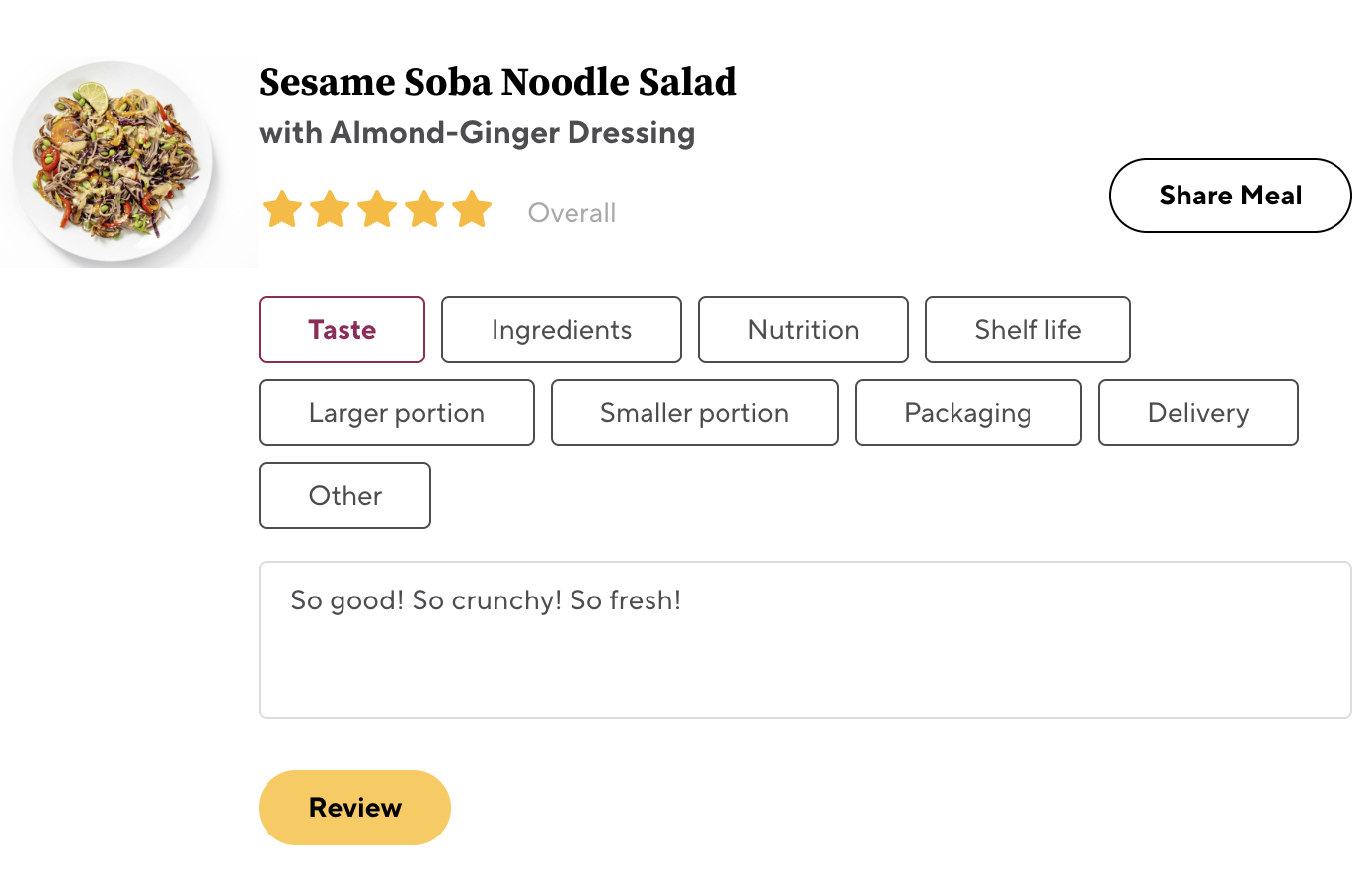Select the Delivery feedback tag
Viewport: 1372px width, 875px height.
[1197, 413]
